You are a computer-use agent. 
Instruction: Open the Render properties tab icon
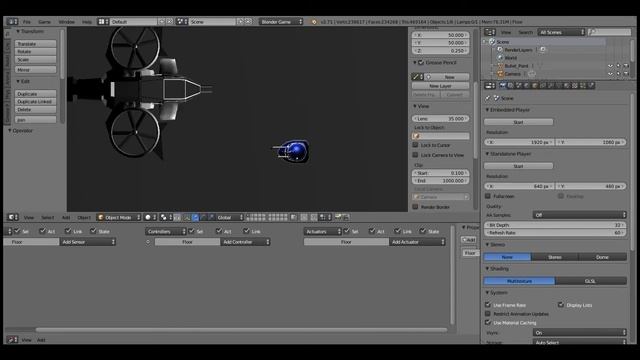(x=502, y=85)
